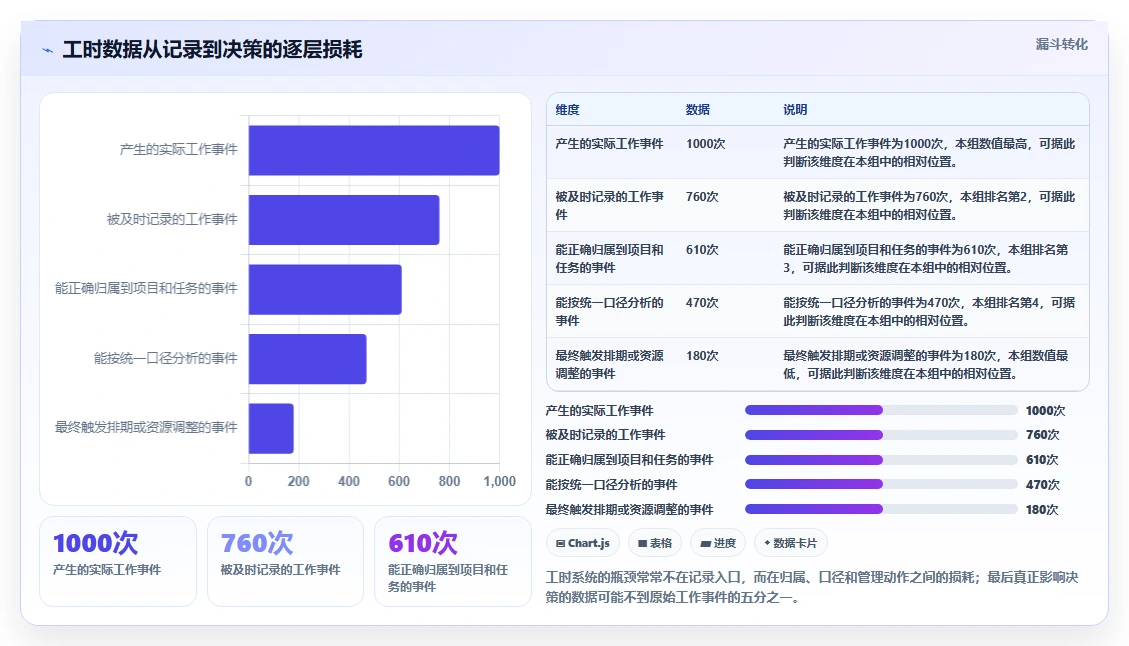This screenshot has width=1129, height=646.
Task: Click the progress bar showing 470次
Action: tap(881, 485)
